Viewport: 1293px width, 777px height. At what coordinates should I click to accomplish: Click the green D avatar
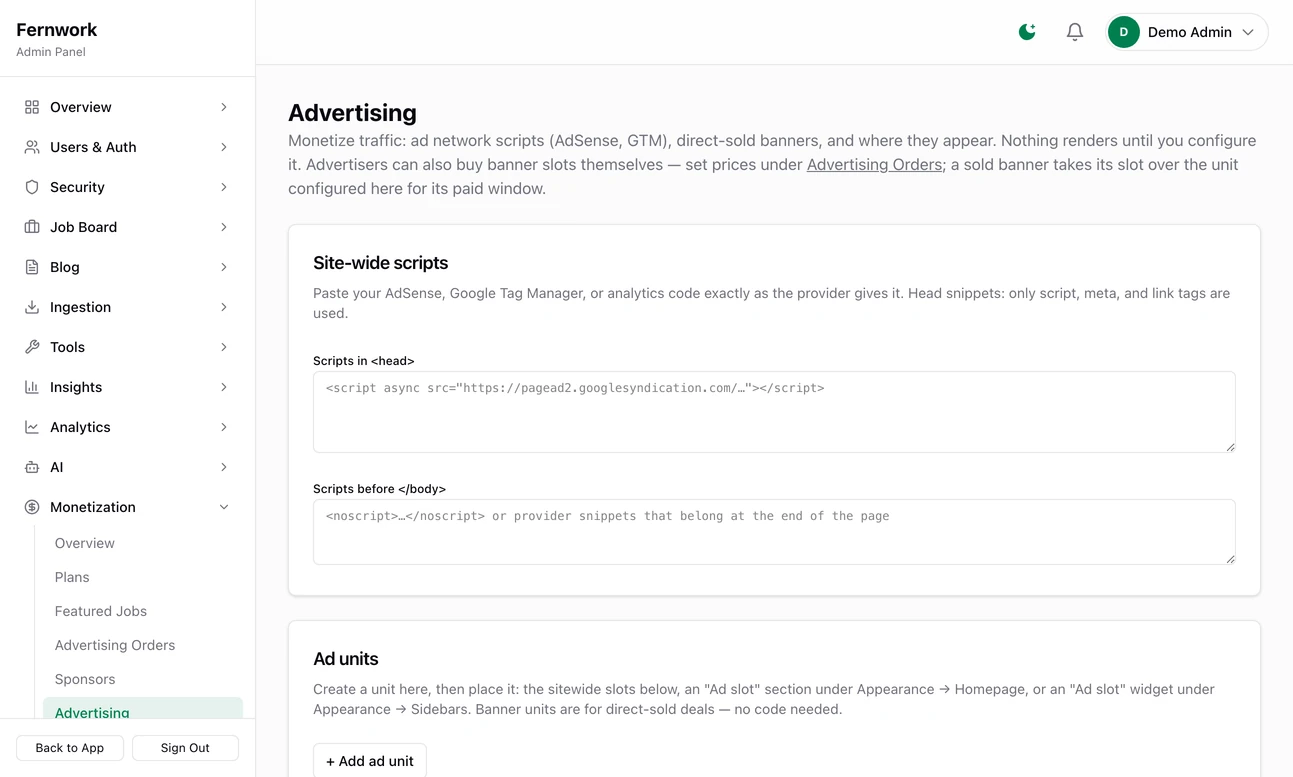[x=1124, y=32]
